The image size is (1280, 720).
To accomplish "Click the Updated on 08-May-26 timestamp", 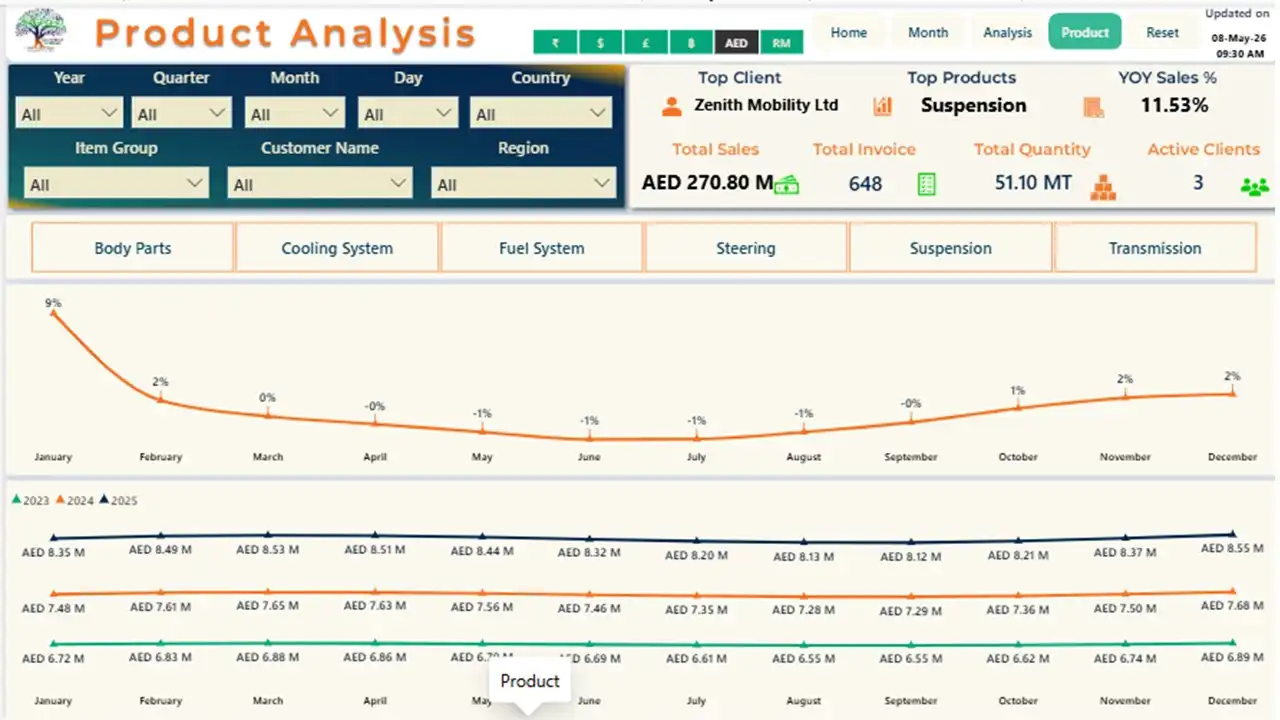I will pyautogui.click(x=1237, y=34).
